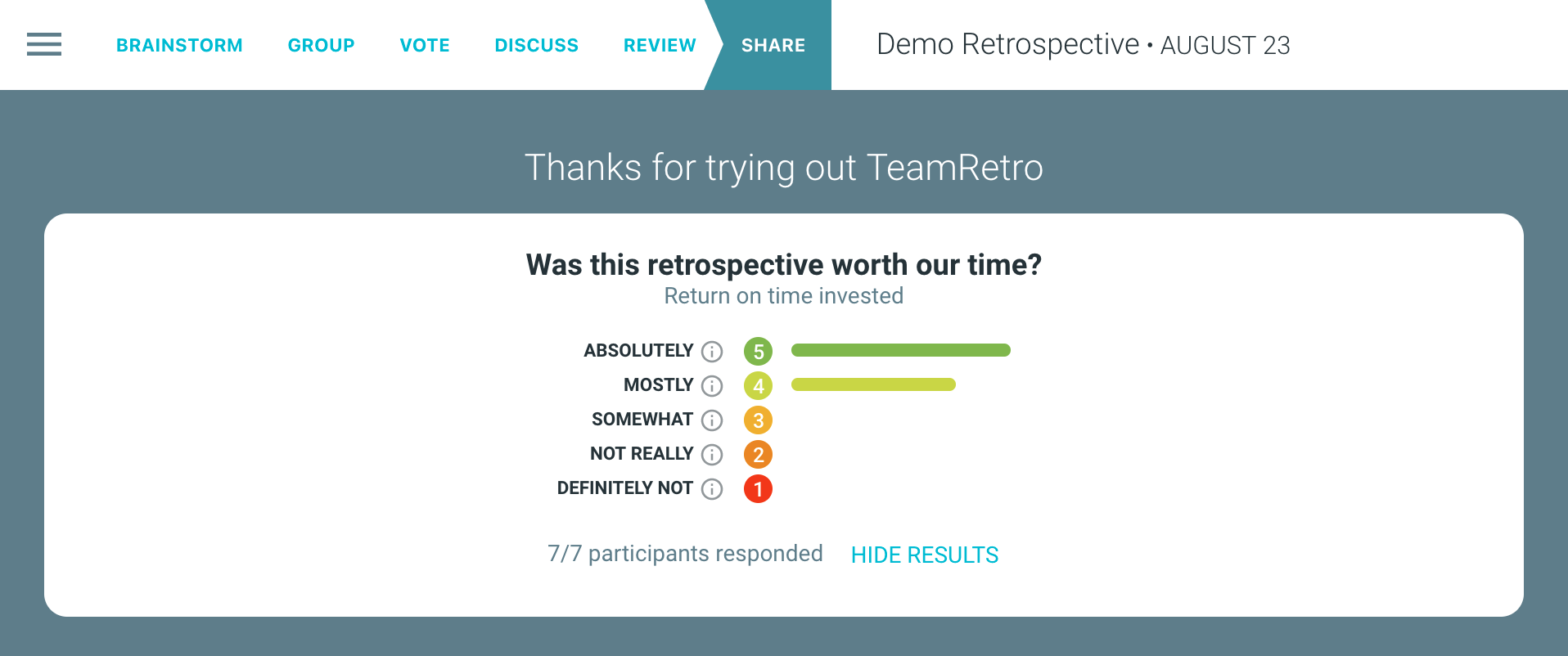
Task: View info about the DEFINITELY NOT rating
Action: point(713,488)
